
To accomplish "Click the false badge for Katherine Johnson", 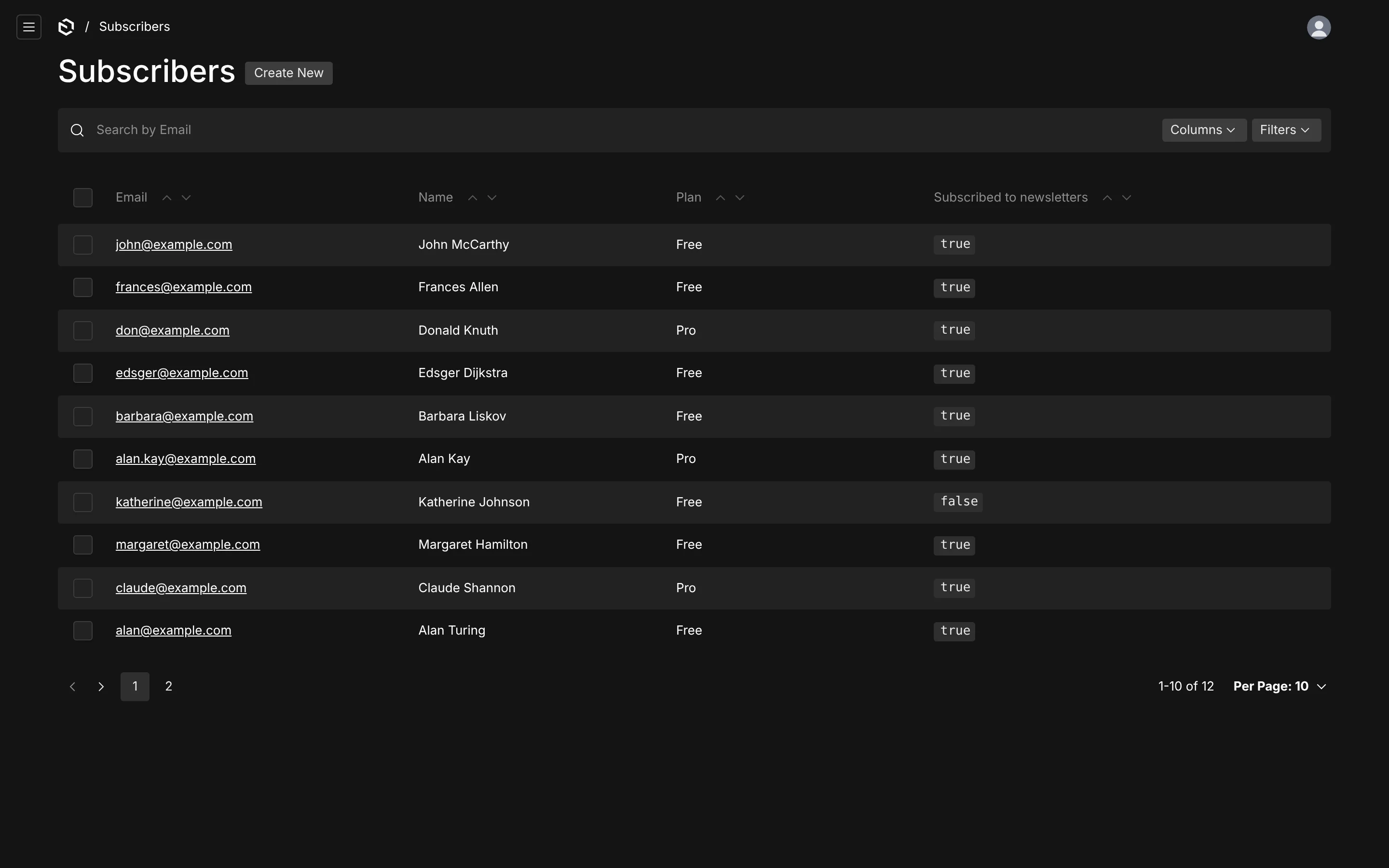I will (x=958, y=502).
